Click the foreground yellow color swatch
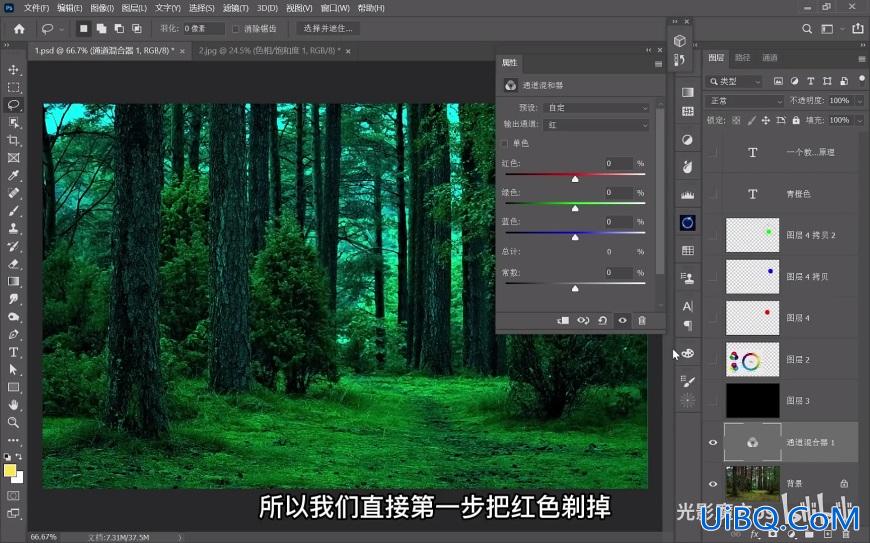Viewport: 870px width, 543px height. coord(9,471)
